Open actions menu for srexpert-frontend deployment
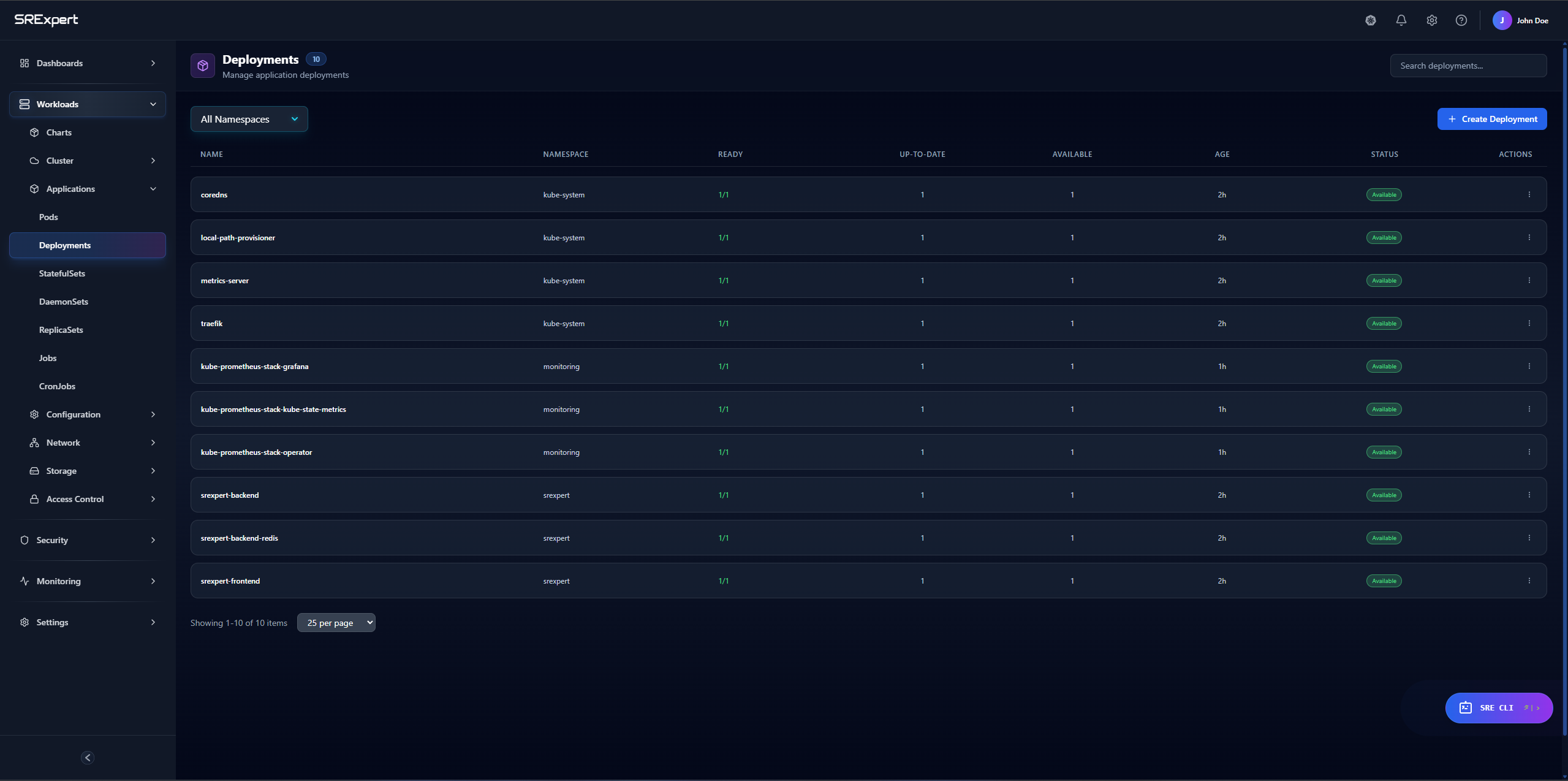 [x=1529, y=581]
